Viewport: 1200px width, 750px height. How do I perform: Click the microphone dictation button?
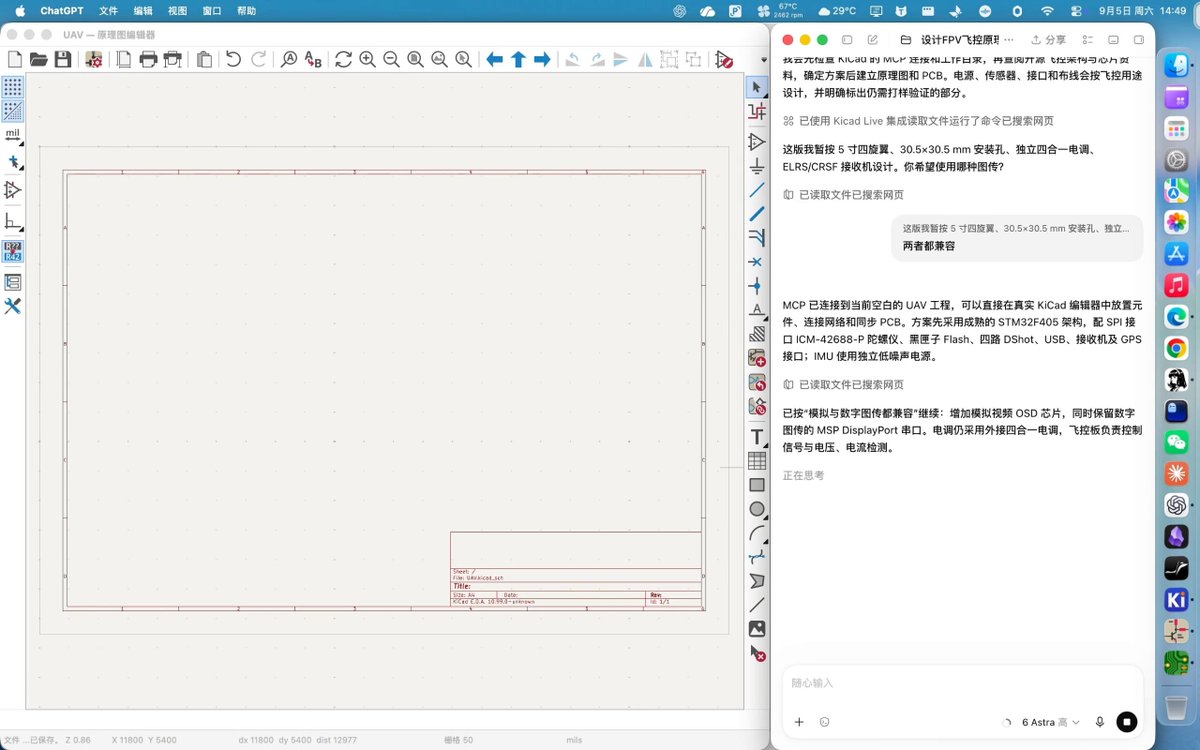[x=1100, y=722]
